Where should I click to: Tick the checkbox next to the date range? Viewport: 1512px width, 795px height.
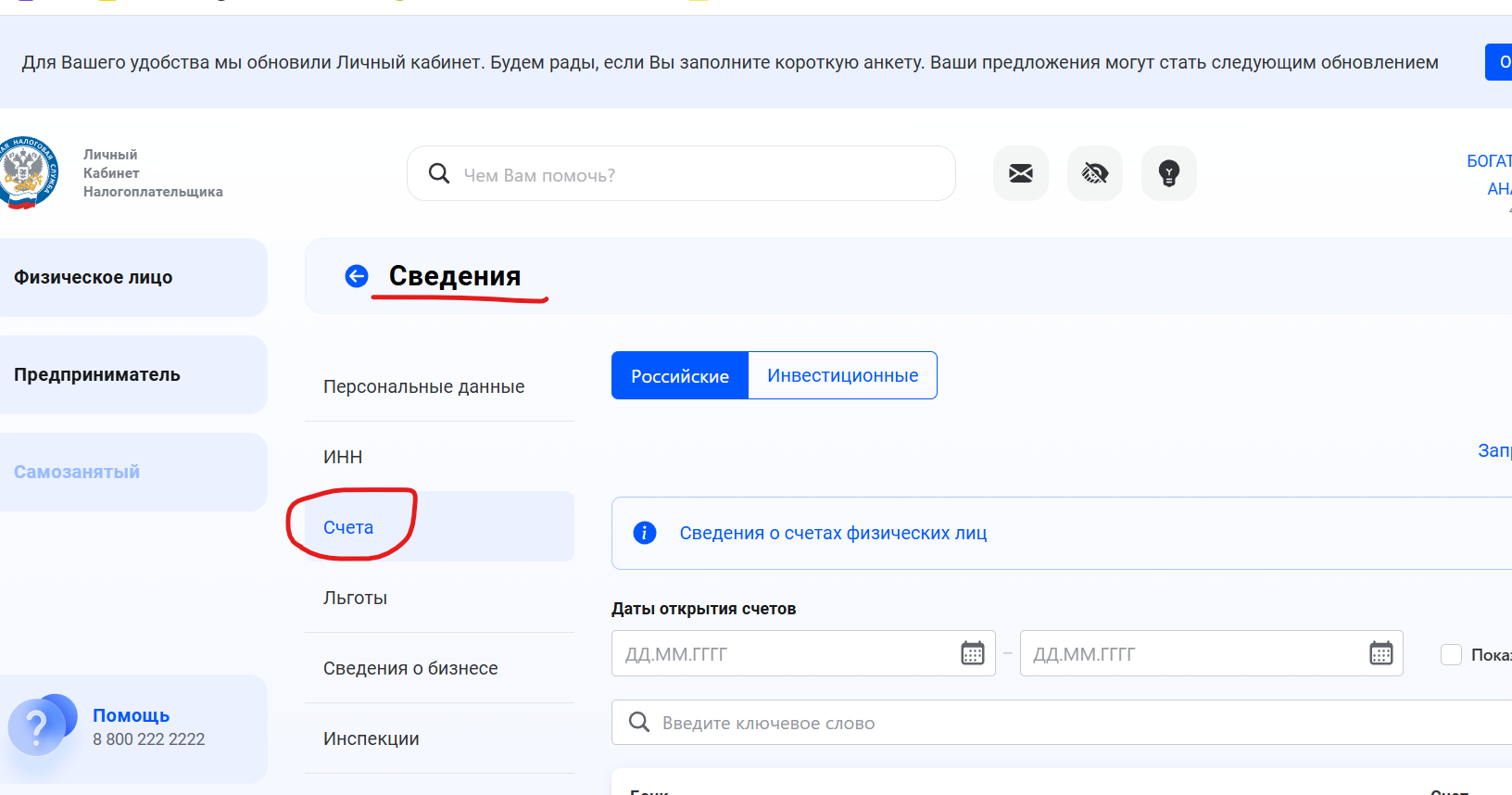tap(1451, 654)
